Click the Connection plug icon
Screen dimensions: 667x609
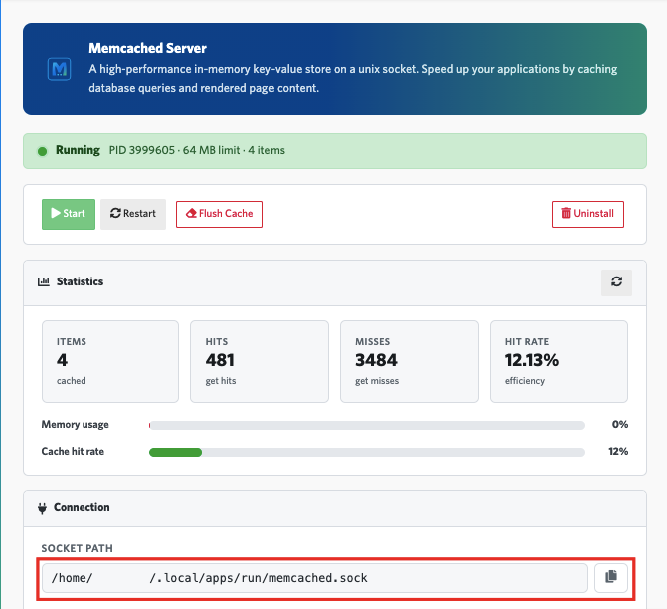coord(42,508)
